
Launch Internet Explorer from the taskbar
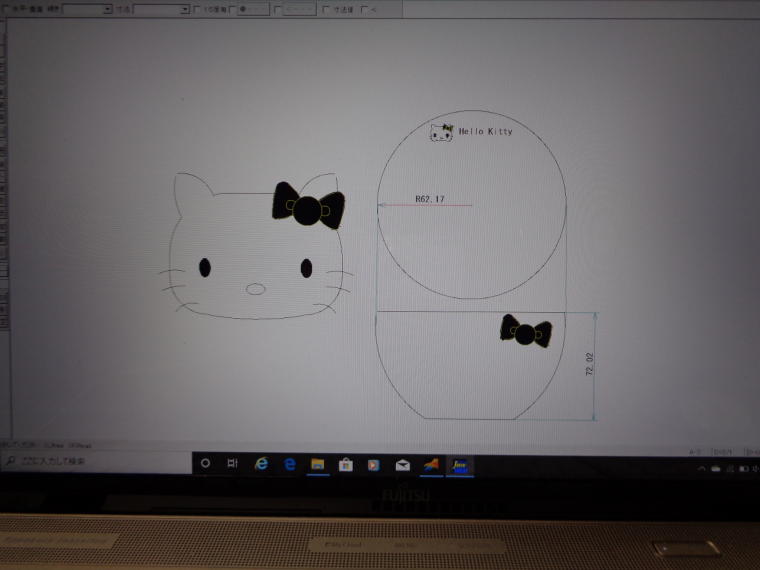coord(261,464)
